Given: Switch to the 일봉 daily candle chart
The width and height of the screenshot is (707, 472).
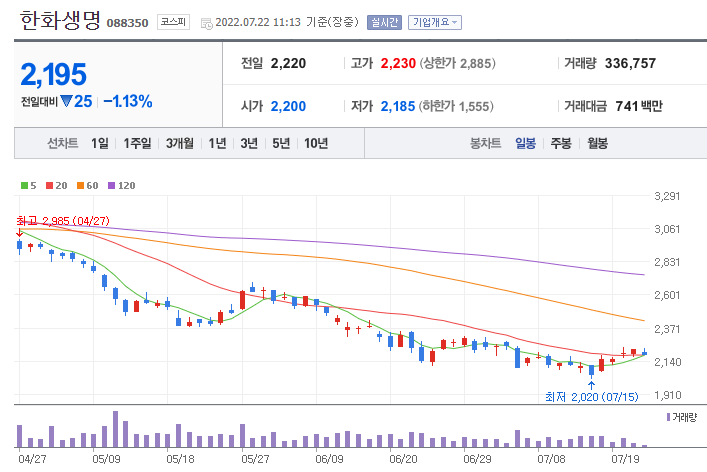Looking at the screenshot, I should (x=525, y=143).
